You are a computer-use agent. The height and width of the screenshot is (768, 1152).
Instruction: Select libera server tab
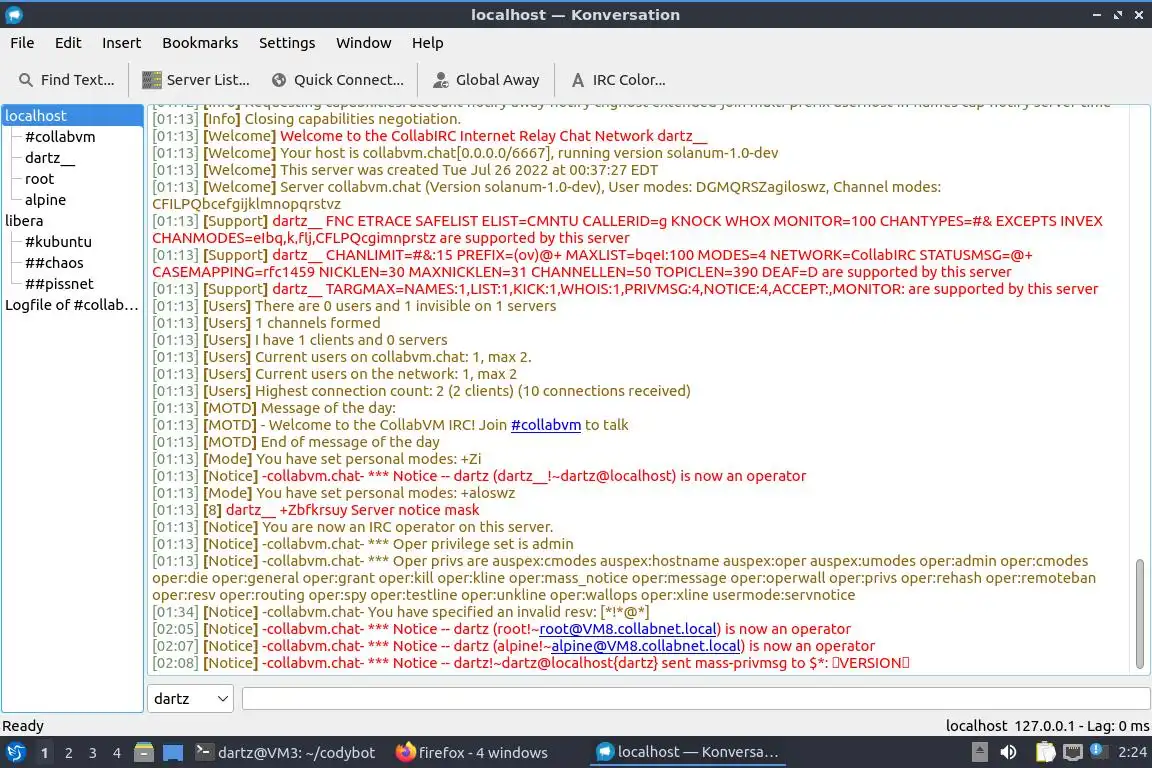click(24, 220)
